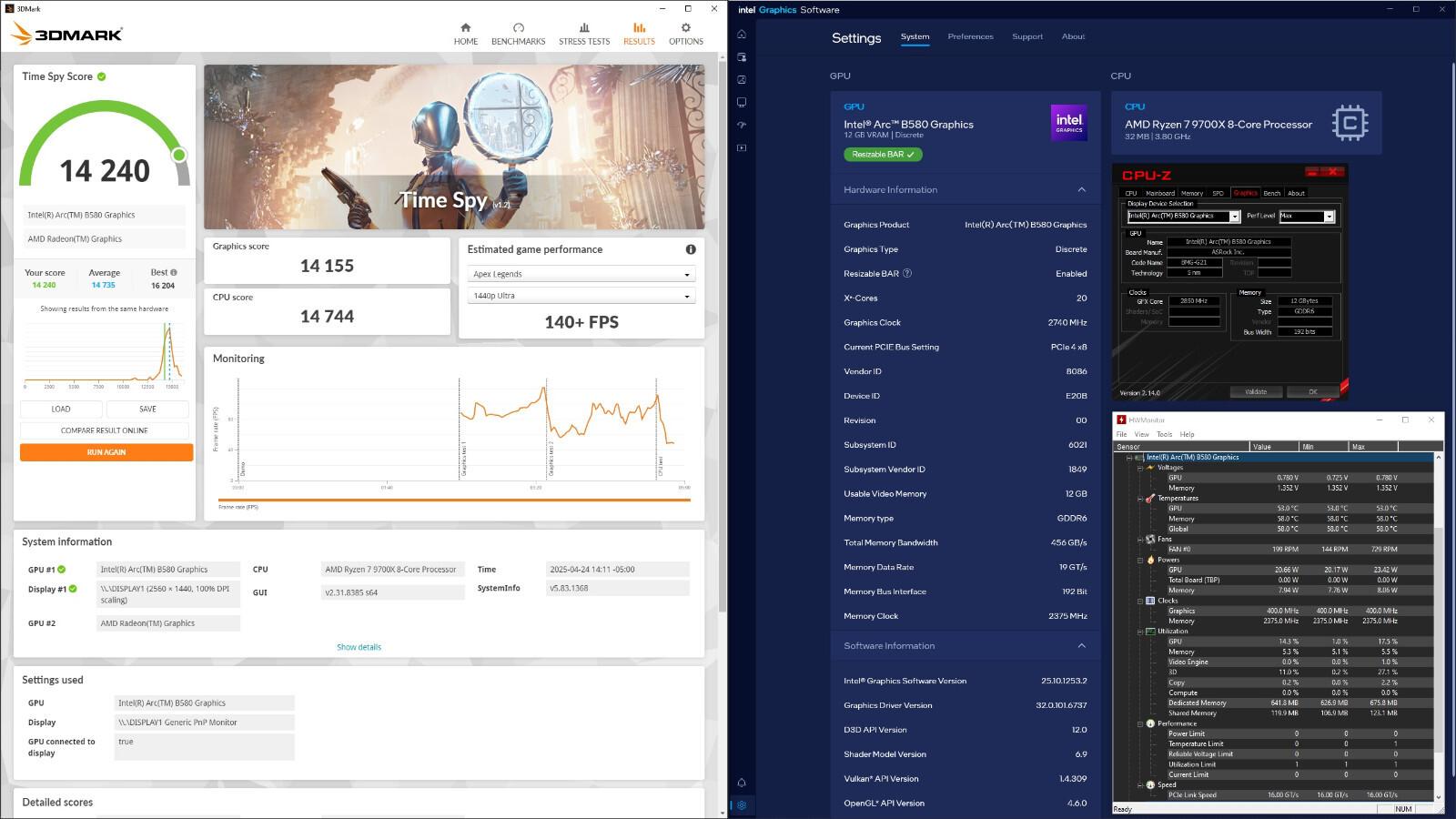Viewport: 1456px width, 819px height.
Task: Click the Max column header in HWMonitor
Action: point(1373,447)
